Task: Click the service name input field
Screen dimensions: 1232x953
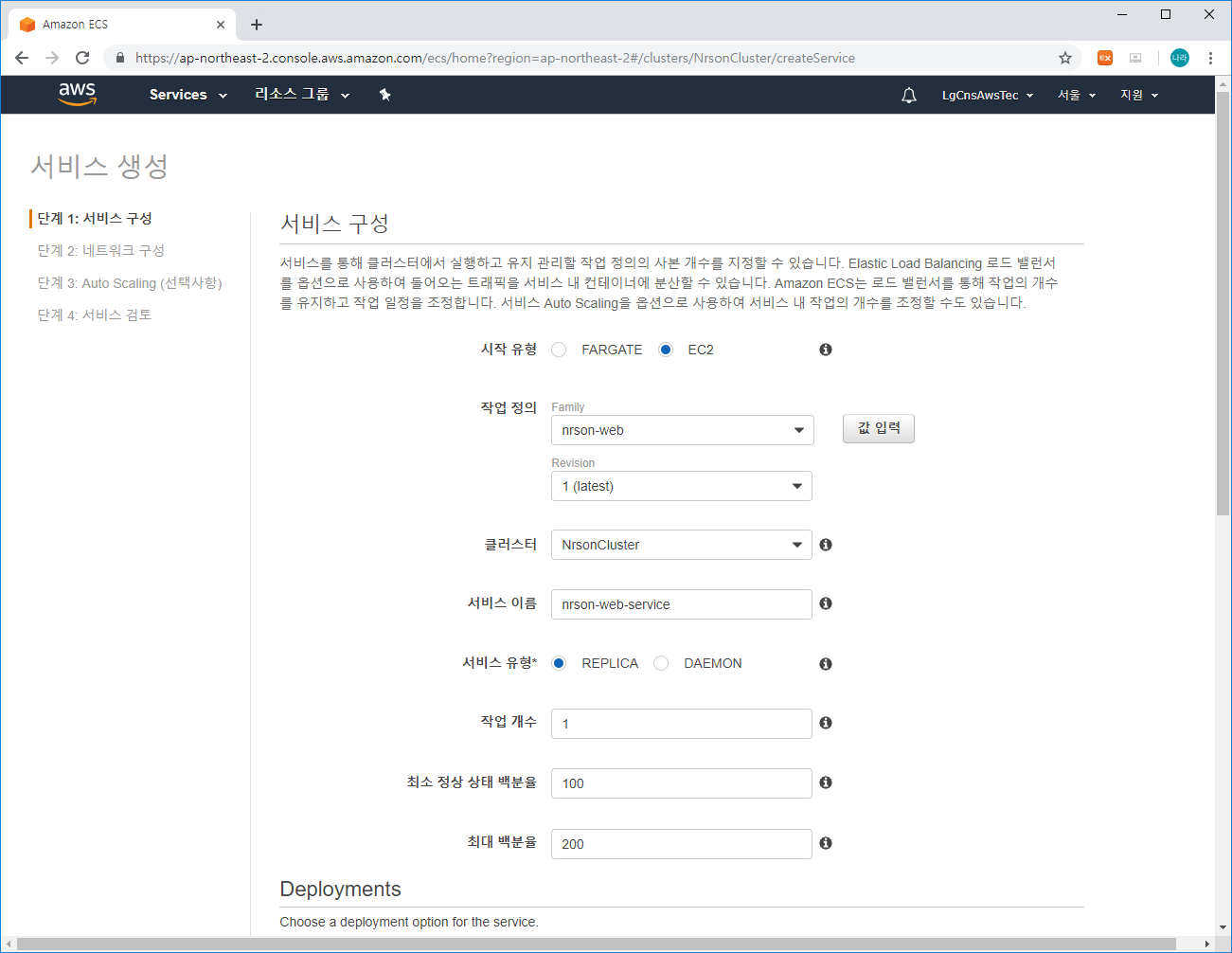Action: (682, 604)
